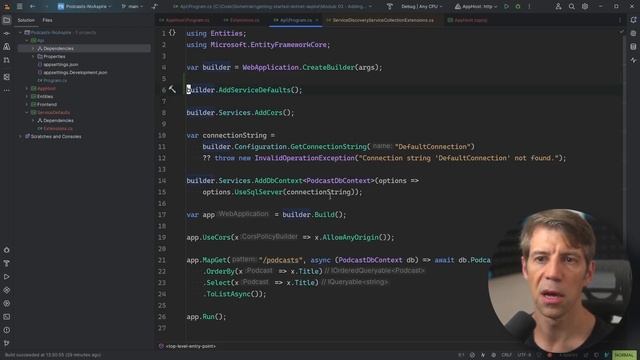Open the Commit tool window icon
Image resolution: width=640 pixels, height=360 pixels.
click(7, 33)
